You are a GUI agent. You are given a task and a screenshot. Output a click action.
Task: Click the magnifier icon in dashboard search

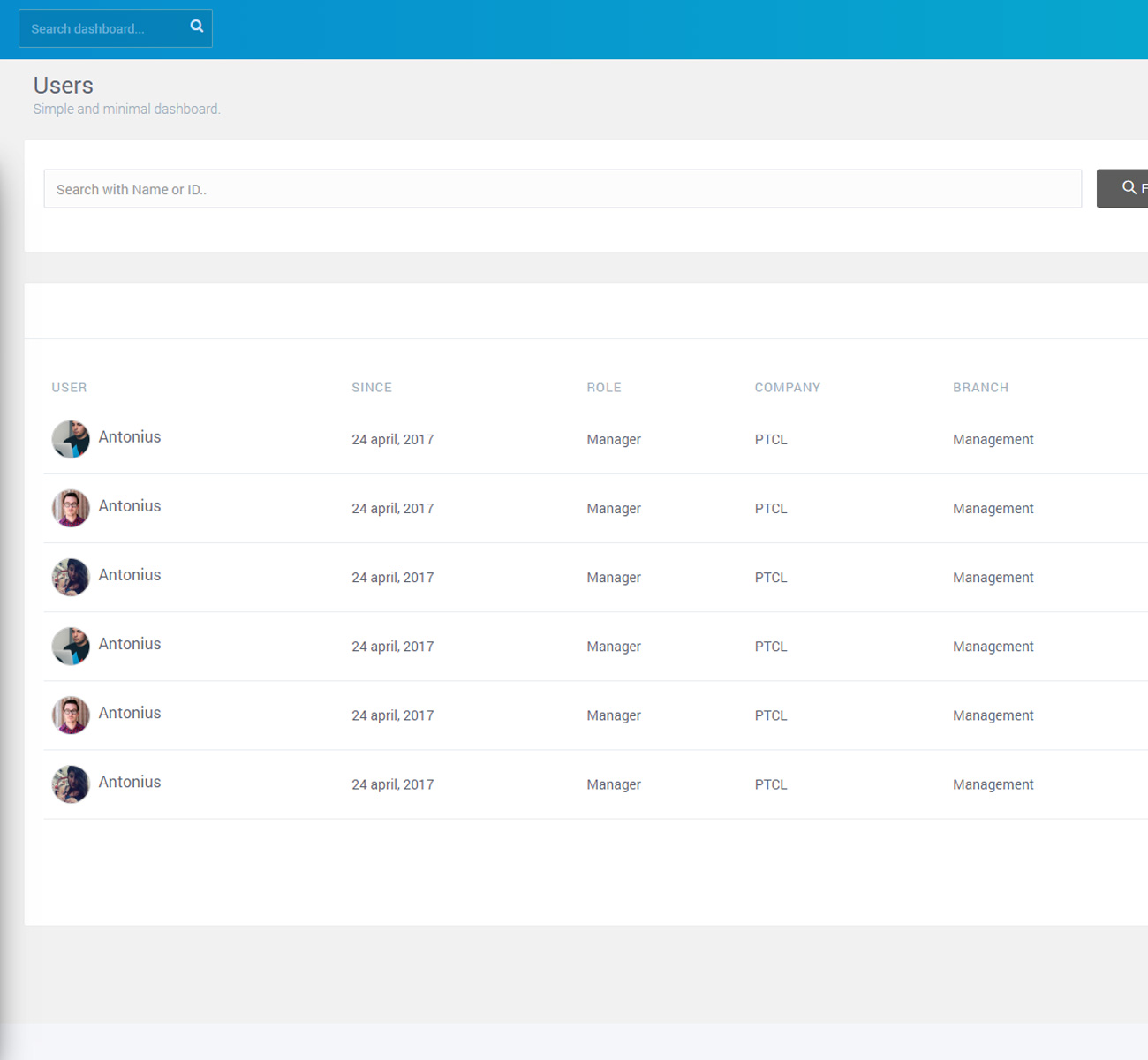tap(197, 26)
